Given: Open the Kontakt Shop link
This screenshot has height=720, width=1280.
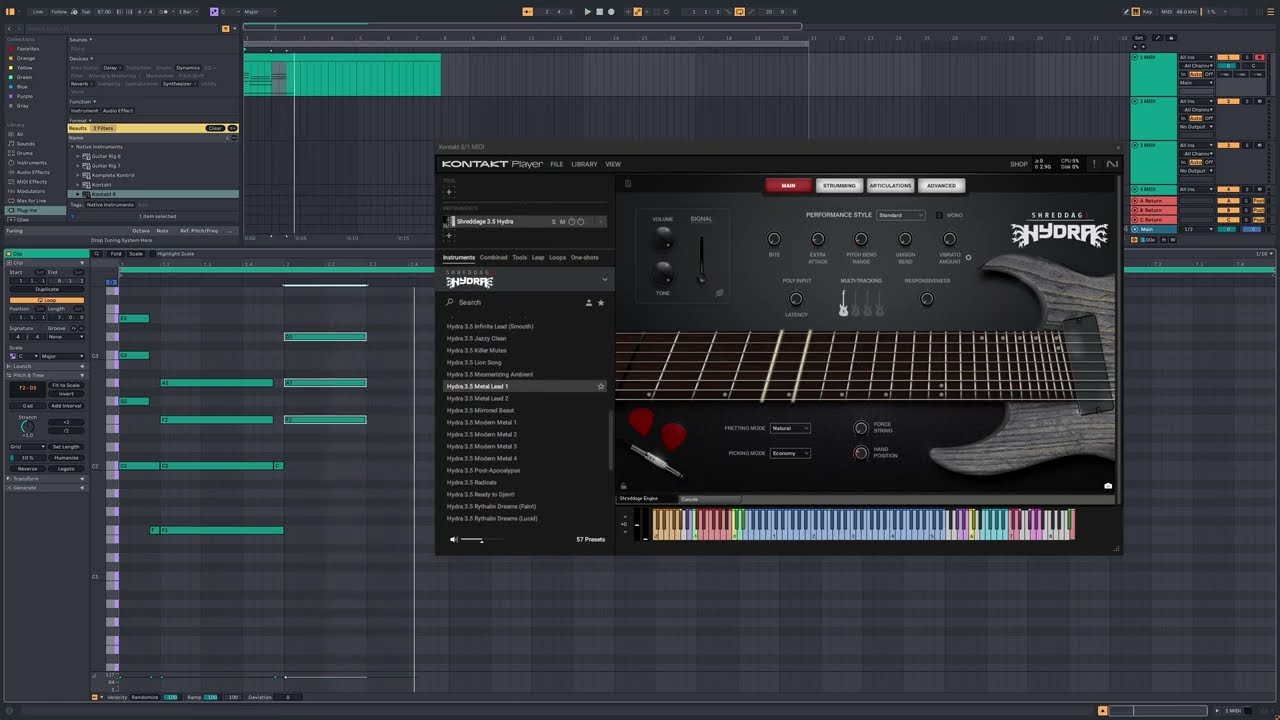Looking at the screenshot, I should pyautogui.click(x=1018, y=164).
